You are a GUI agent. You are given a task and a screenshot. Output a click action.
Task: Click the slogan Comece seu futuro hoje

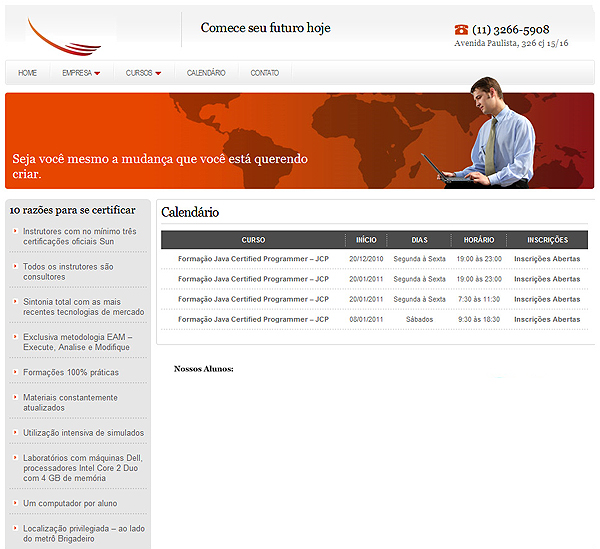(266, 28)
